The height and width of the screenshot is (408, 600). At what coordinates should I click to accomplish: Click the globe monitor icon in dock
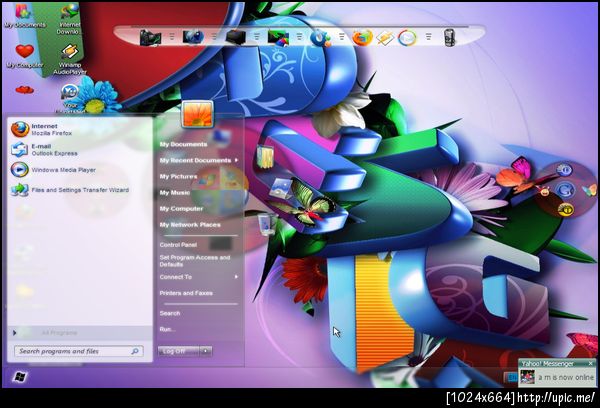point(192,37)
